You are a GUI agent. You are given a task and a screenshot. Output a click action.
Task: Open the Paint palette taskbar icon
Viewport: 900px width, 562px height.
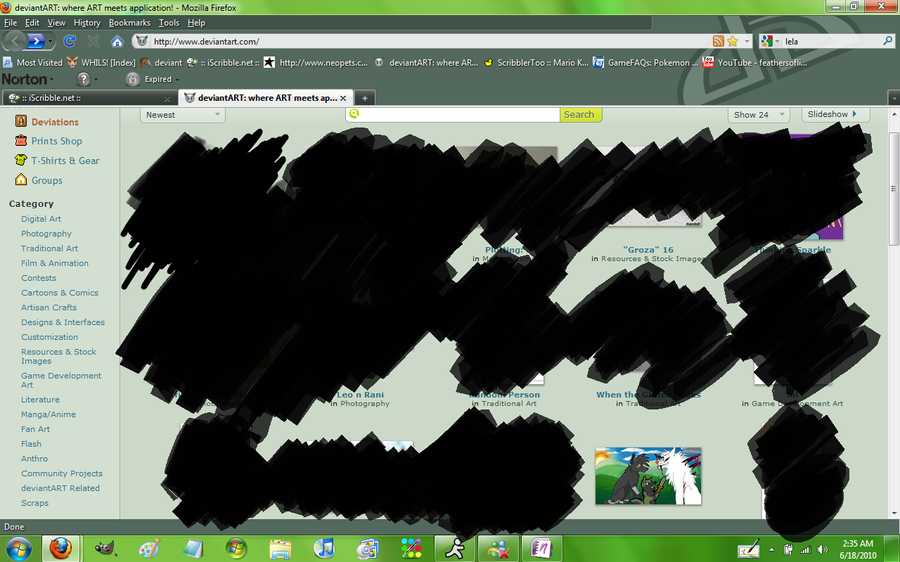[x=150, y=549]
